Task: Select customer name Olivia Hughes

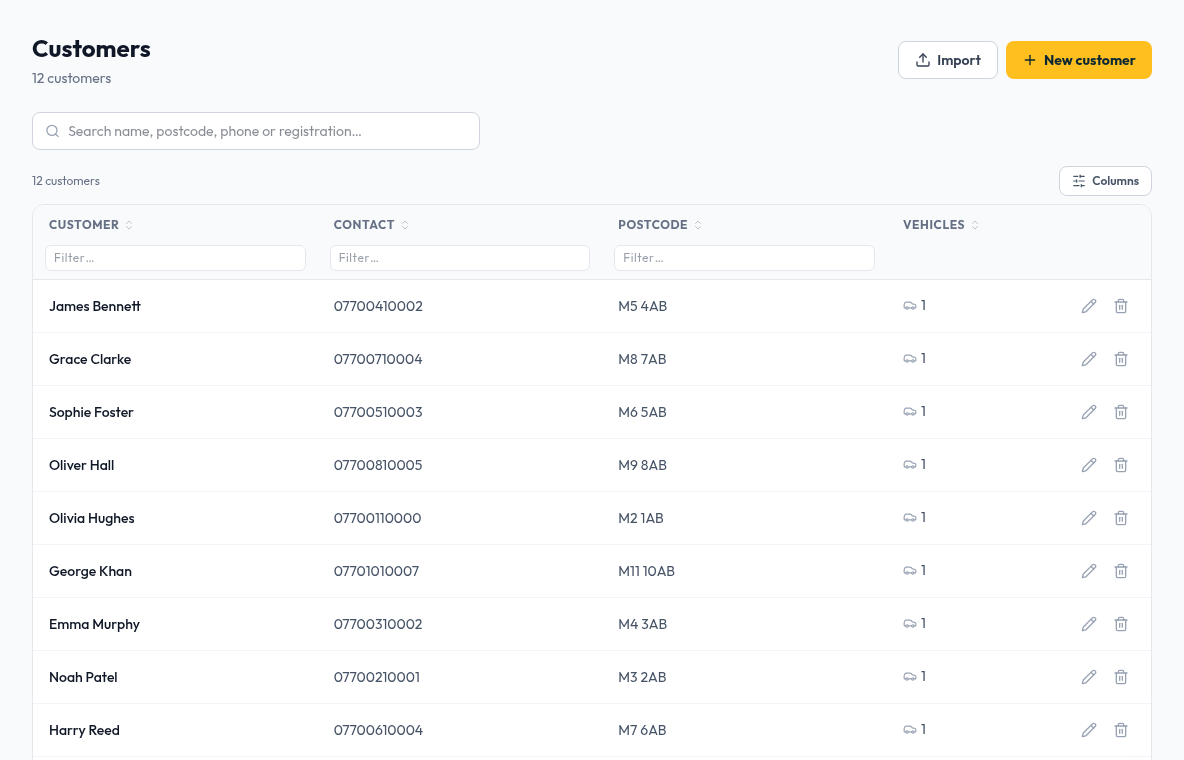Action: 91,517
